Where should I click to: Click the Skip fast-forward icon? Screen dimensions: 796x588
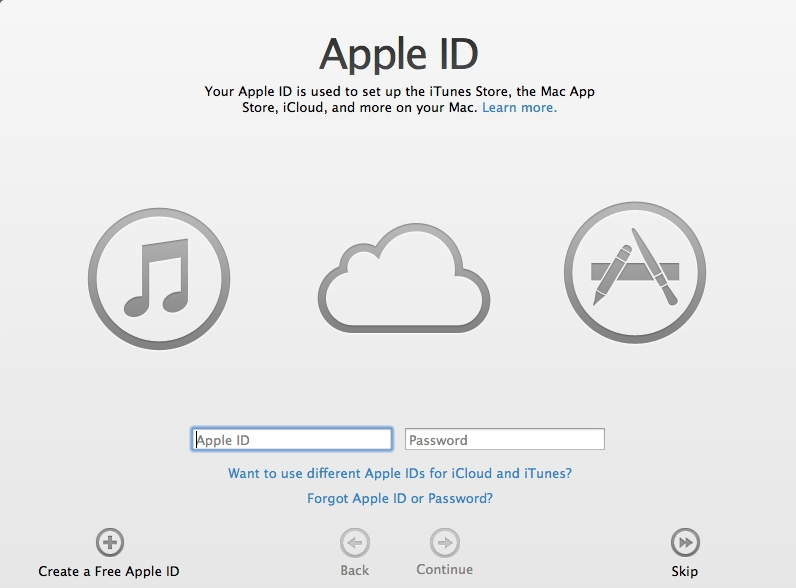[x=685, y=543]
